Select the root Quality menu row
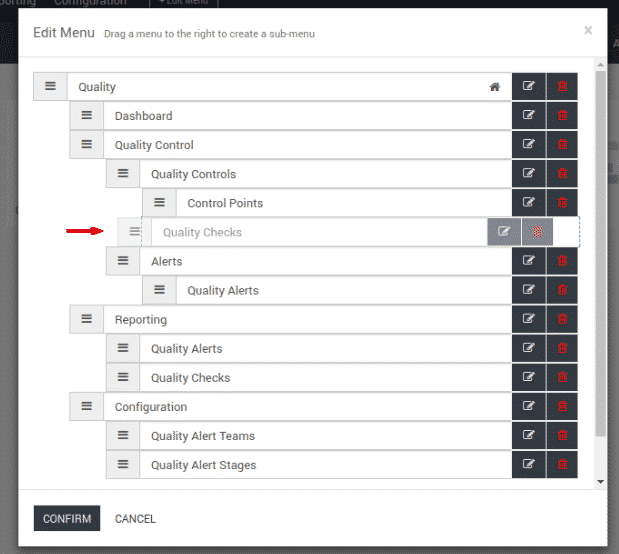 (x=280, y=87)
